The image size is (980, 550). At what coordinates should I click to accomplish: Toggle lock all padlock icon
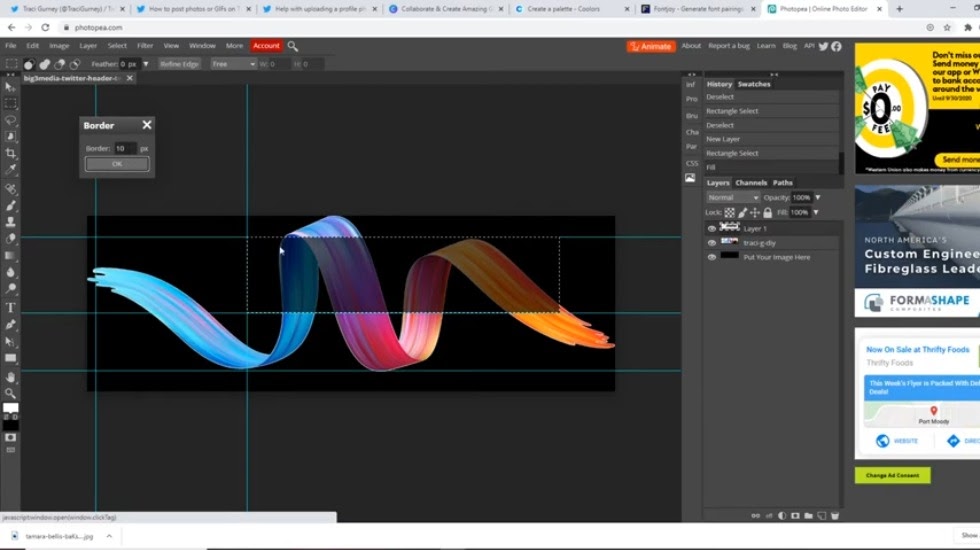click(768, 213)
